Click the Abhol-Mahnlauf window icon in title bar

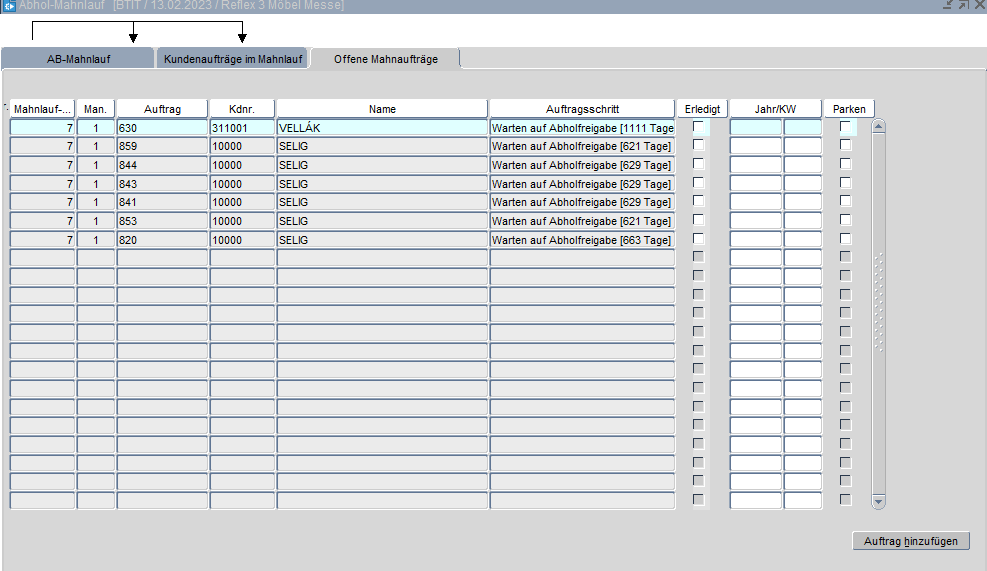[x=9, y=6]
